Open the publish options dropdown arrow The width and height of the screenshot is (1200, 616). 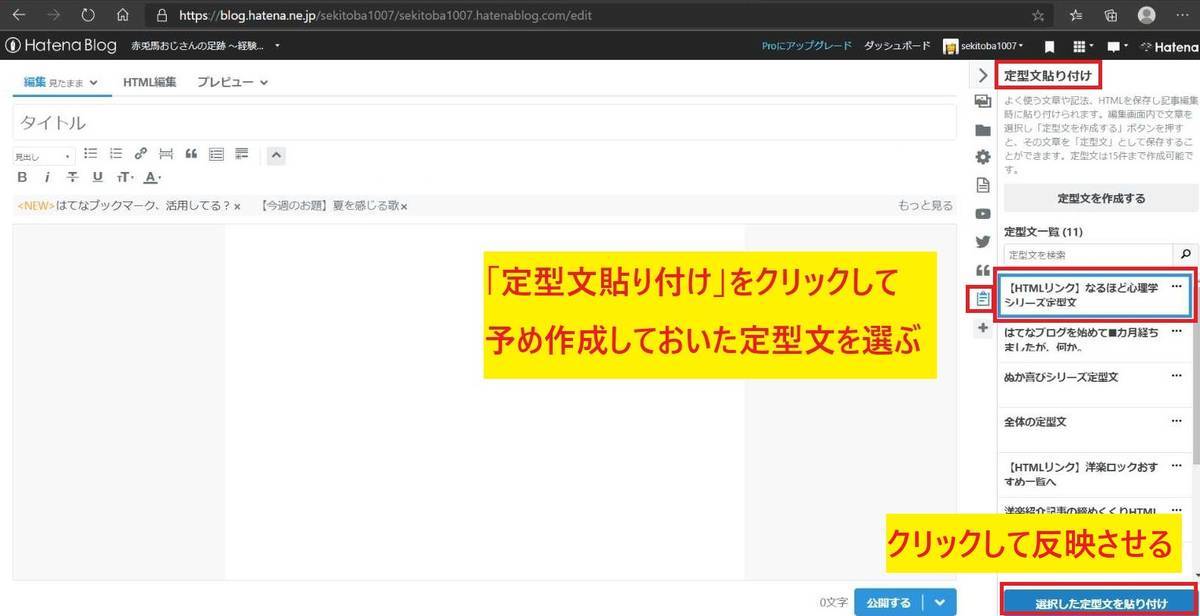[x=939, y=602]
